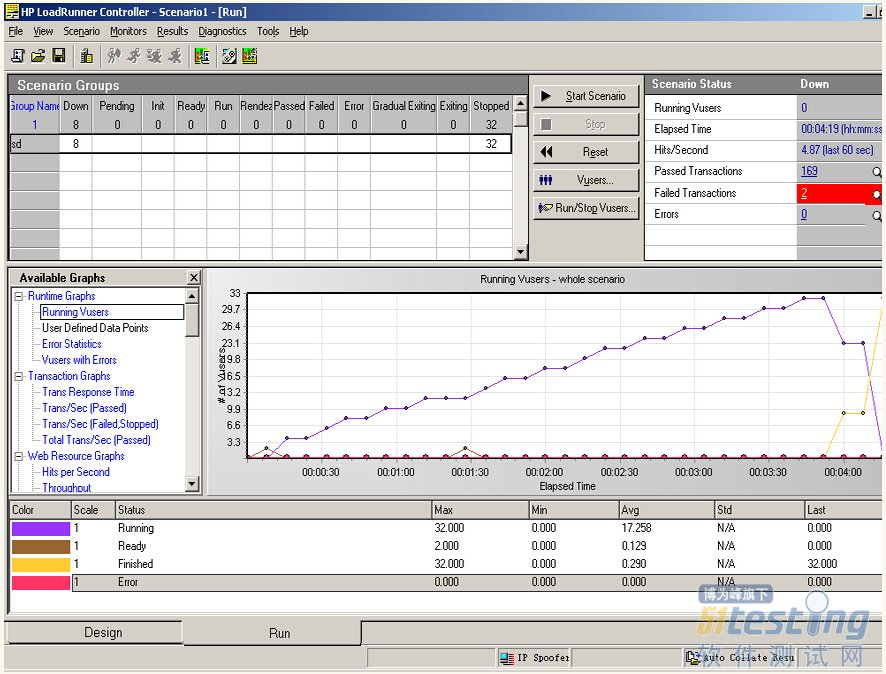The image size is (886, 674).
Task: Click scroll up arrow of Scenario Groups
Action: 520,103
